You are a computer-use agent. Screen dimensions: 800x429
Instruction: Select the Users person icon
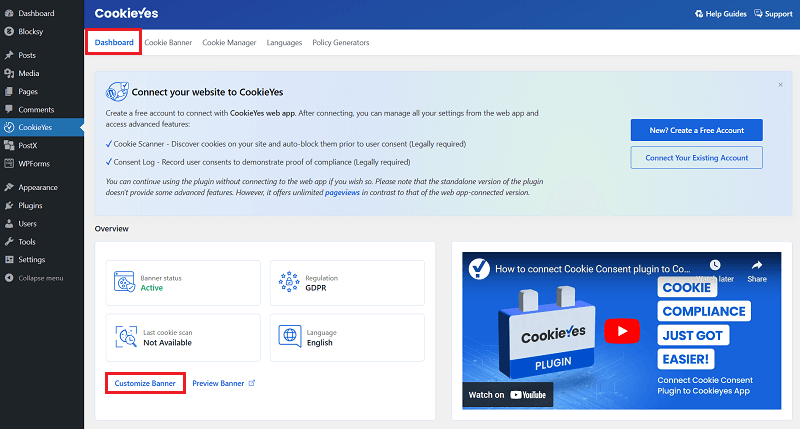(x=9, y=224)
